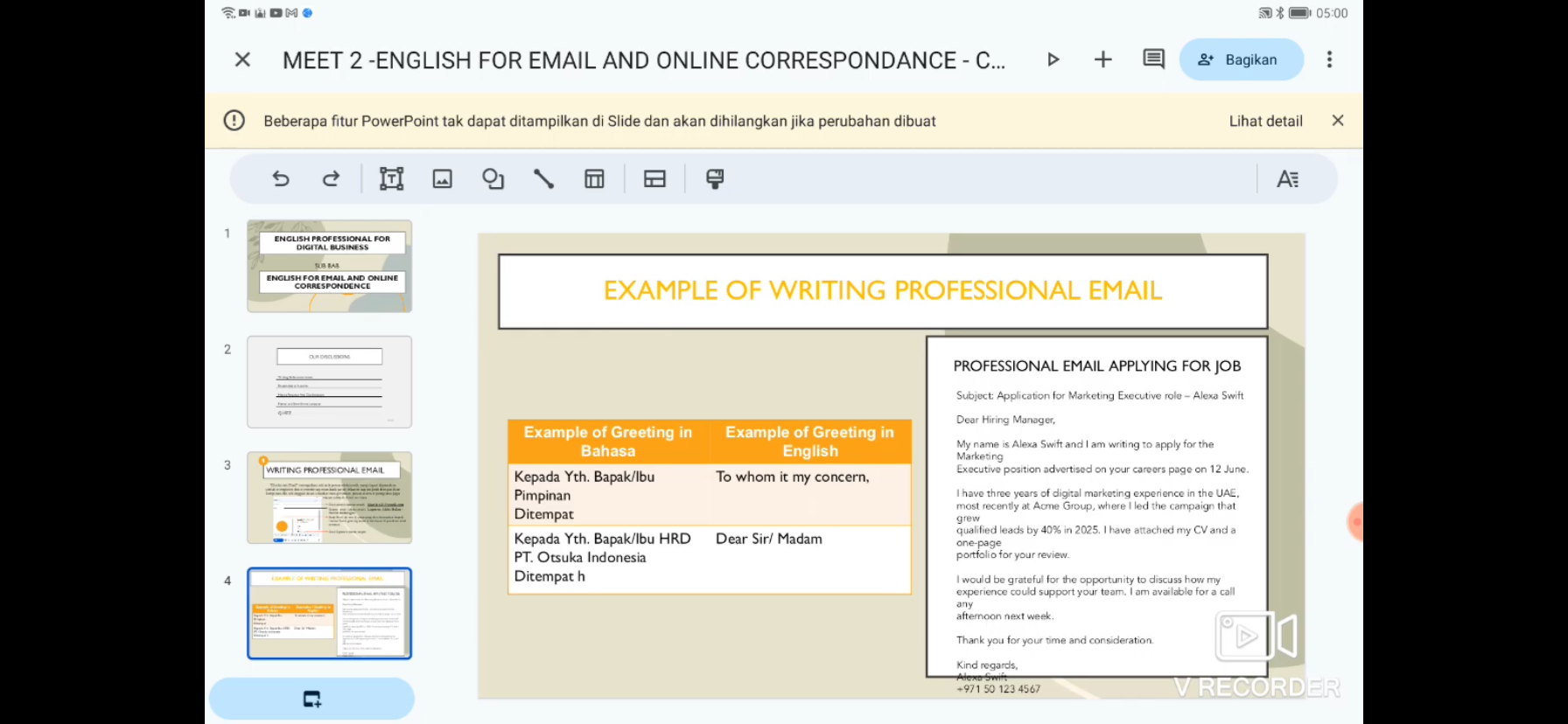Add a new slide
1568x724 pixels.
pyautogui.click(x=311, y=699)
